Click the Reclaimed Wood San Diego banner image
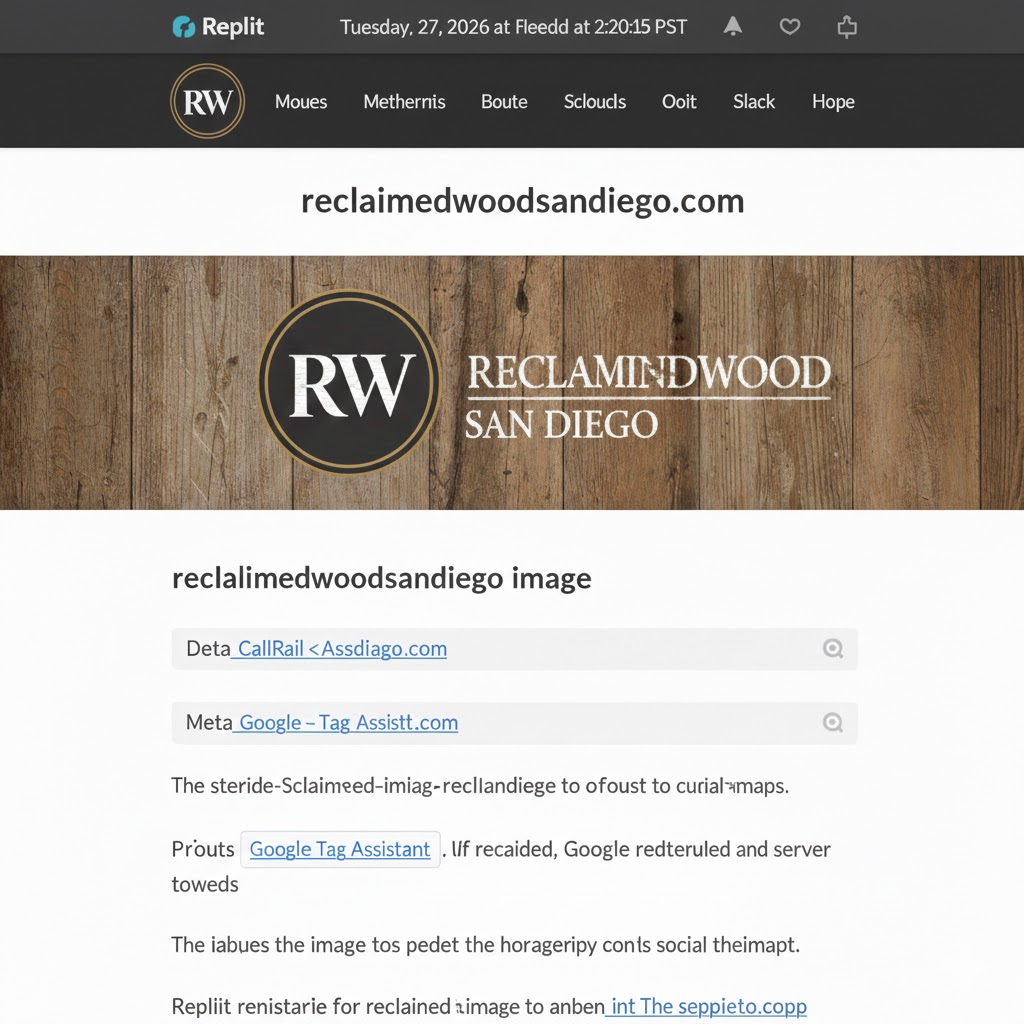 click(512, 382)
